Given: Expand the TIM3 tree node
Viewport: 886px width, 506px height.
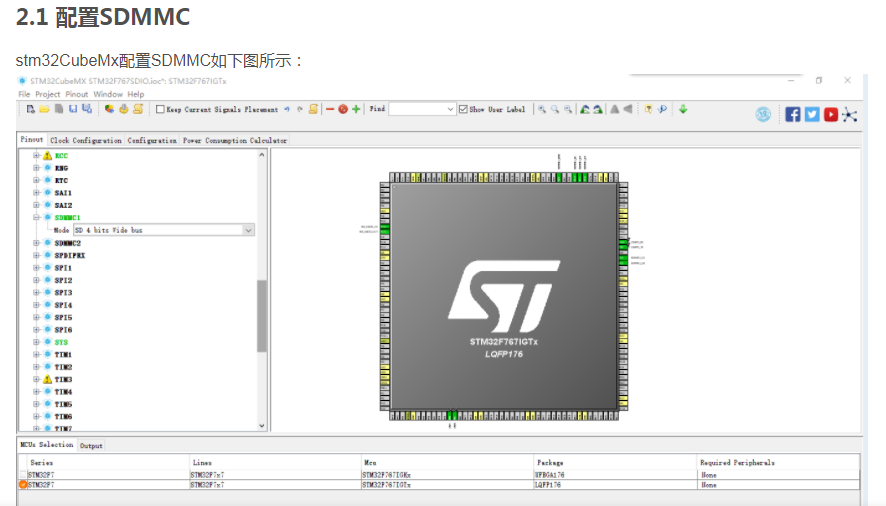Looking at the screenshot, I should tap(36, 379).
